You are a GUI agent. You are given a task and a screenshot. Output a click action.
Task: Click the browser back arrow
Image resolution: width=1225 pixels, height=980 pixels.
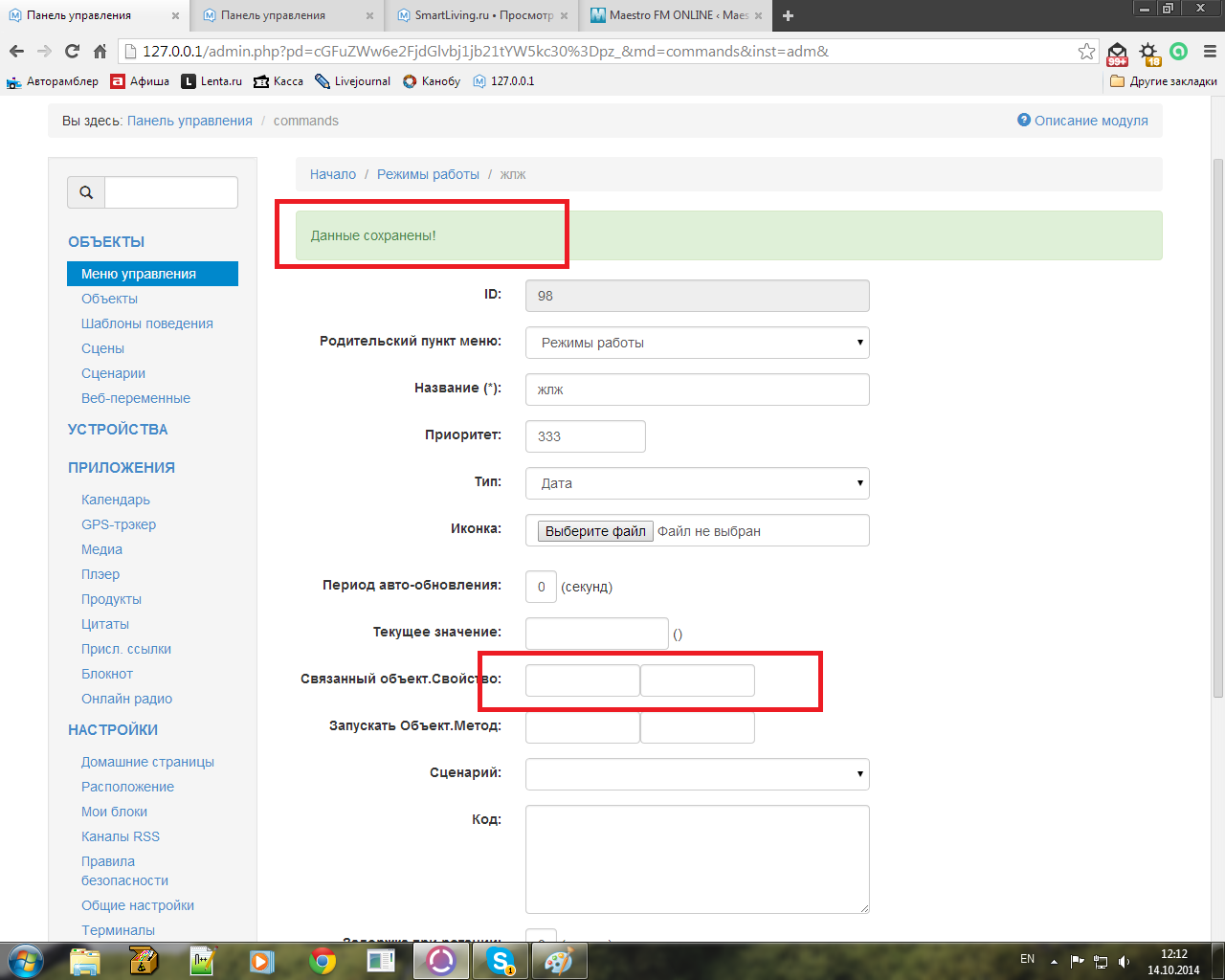[x=16, y=52]
